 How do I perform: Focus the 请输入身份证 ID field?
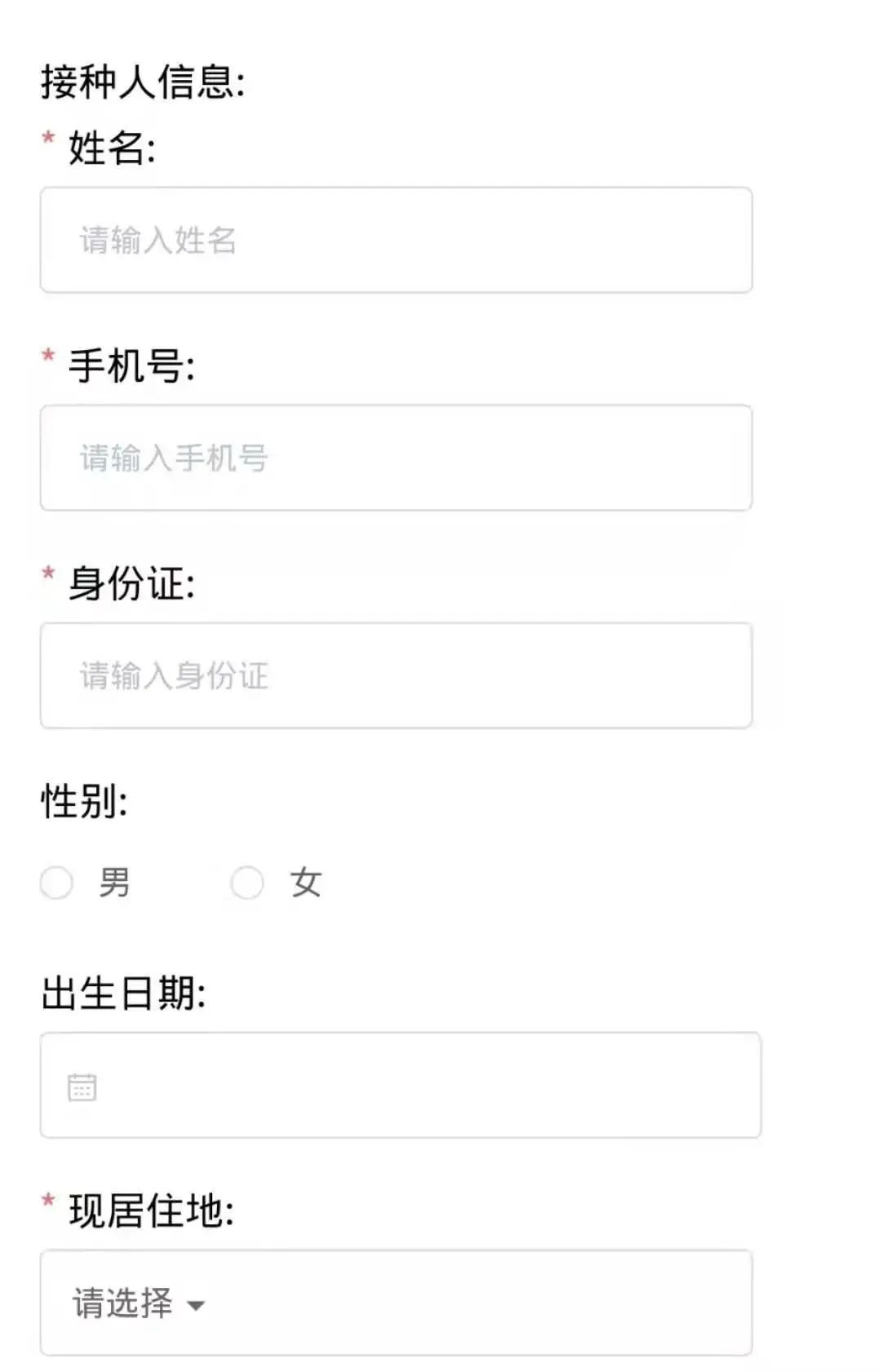[x=396, y=675]
